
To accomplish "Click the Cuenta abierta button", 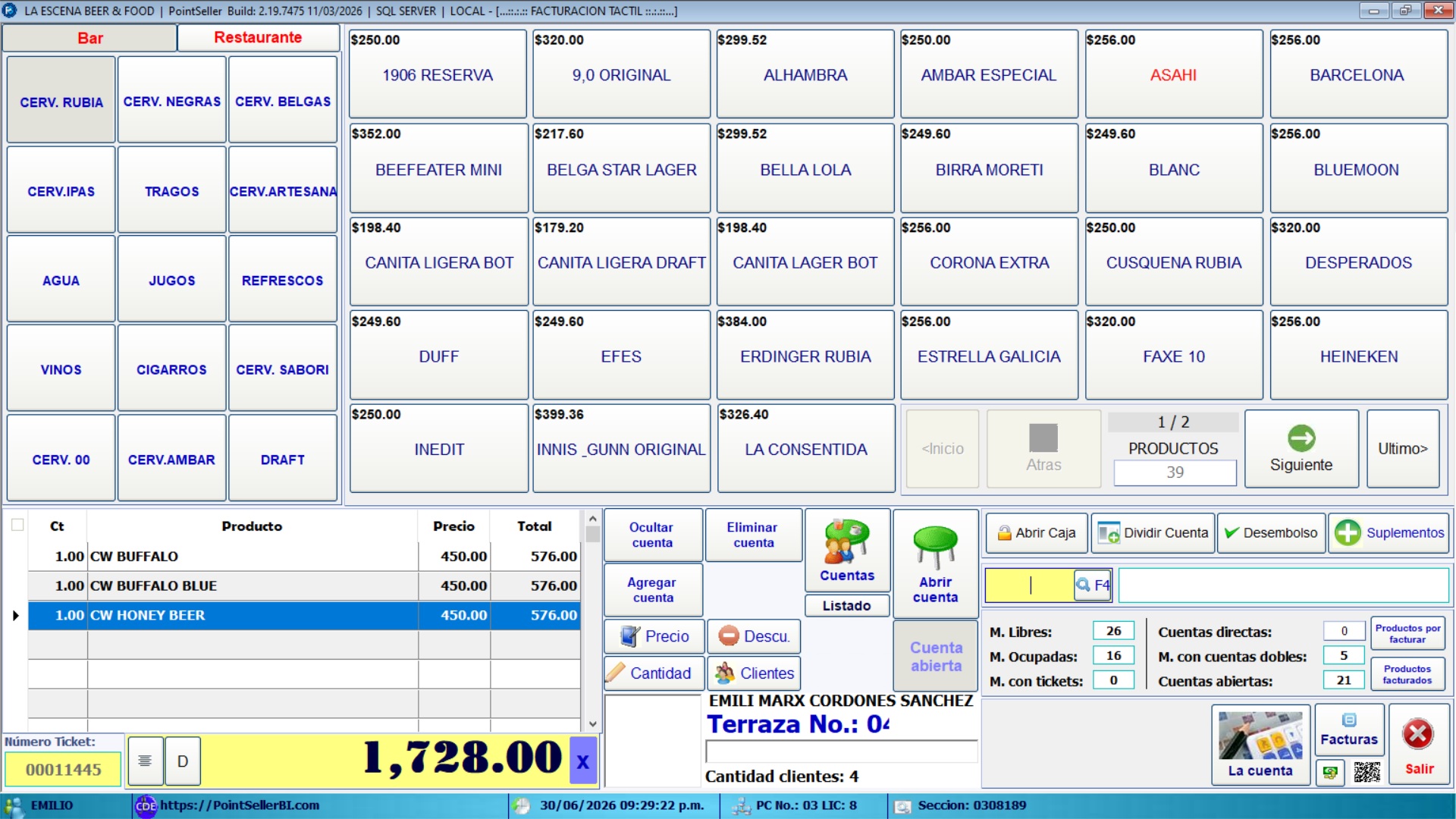I will point(936,656).
